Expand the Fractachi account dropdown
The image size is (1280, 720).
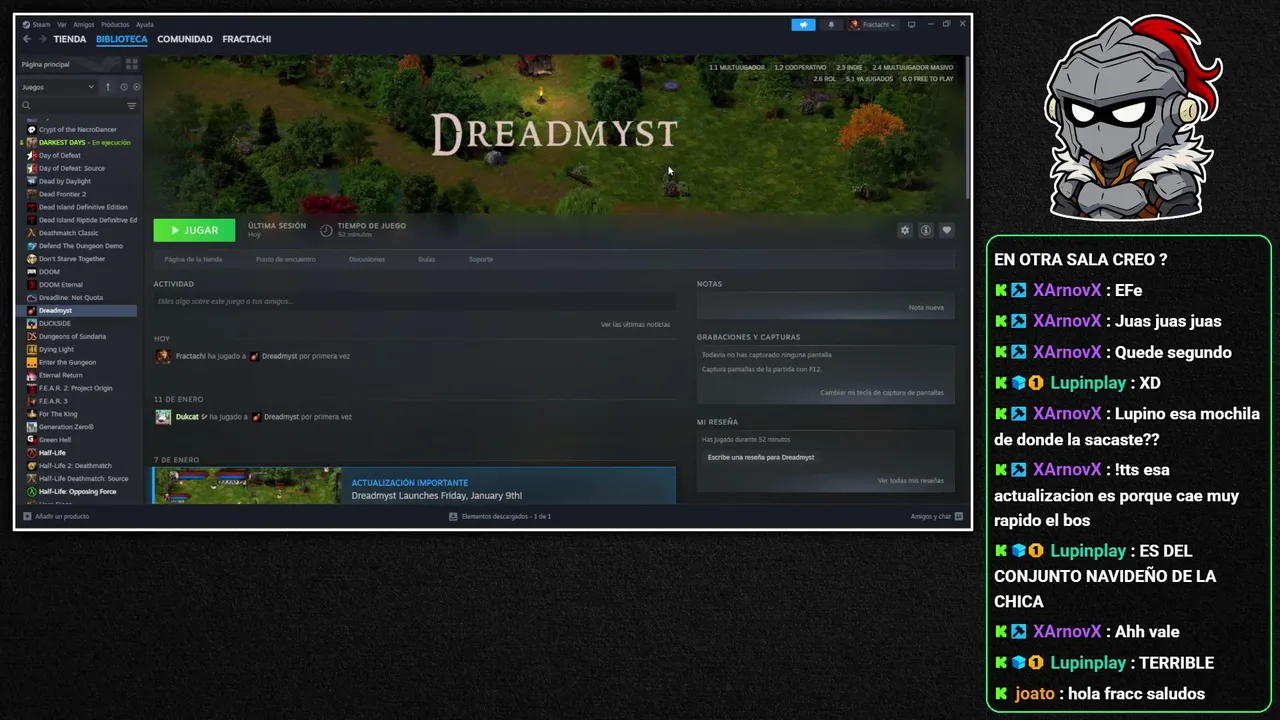(x=873, y=24)
